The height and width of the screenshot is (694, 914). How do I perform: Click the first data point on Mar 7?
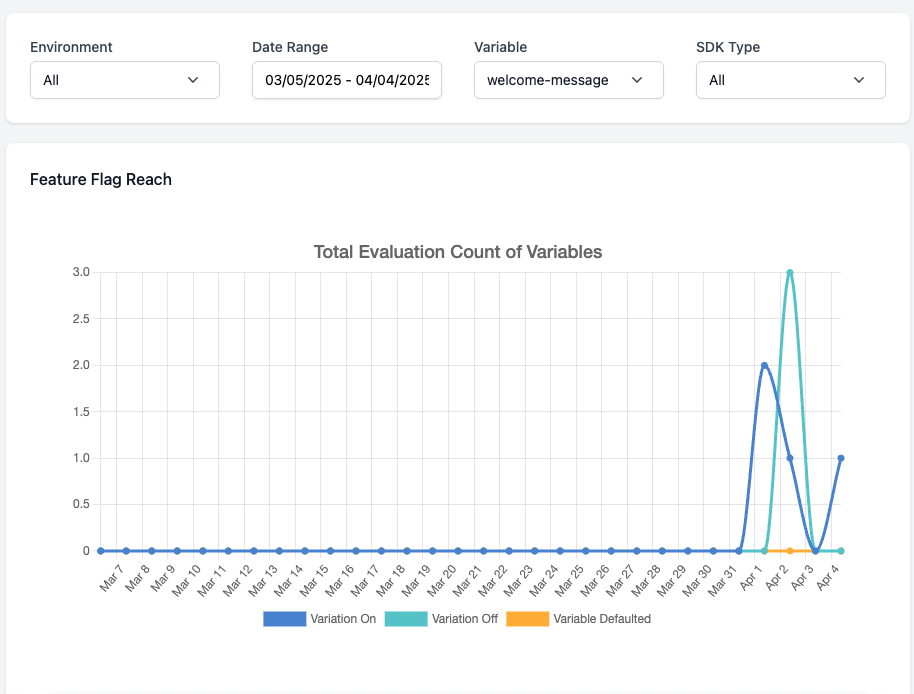(x=101, y=551)
